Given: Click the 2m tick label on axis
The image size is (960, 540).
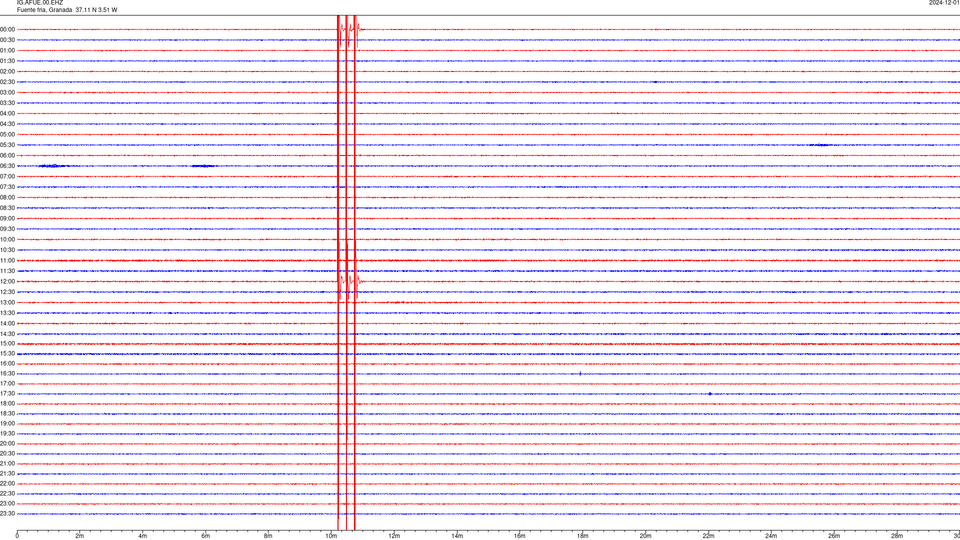Looking at the screenshot, I should pos(80,536).
